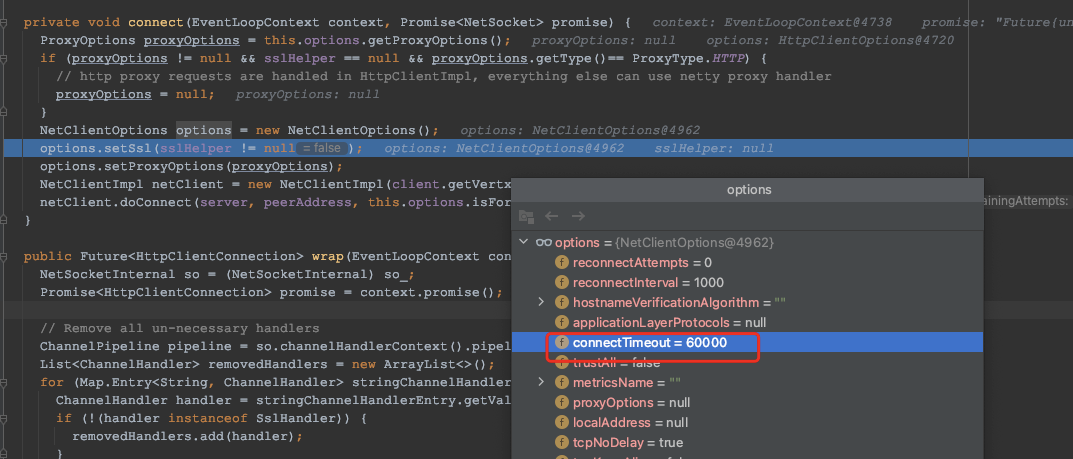
Task: Click the inline '= false' evaluation hint
Action: (x=321, y=148)
